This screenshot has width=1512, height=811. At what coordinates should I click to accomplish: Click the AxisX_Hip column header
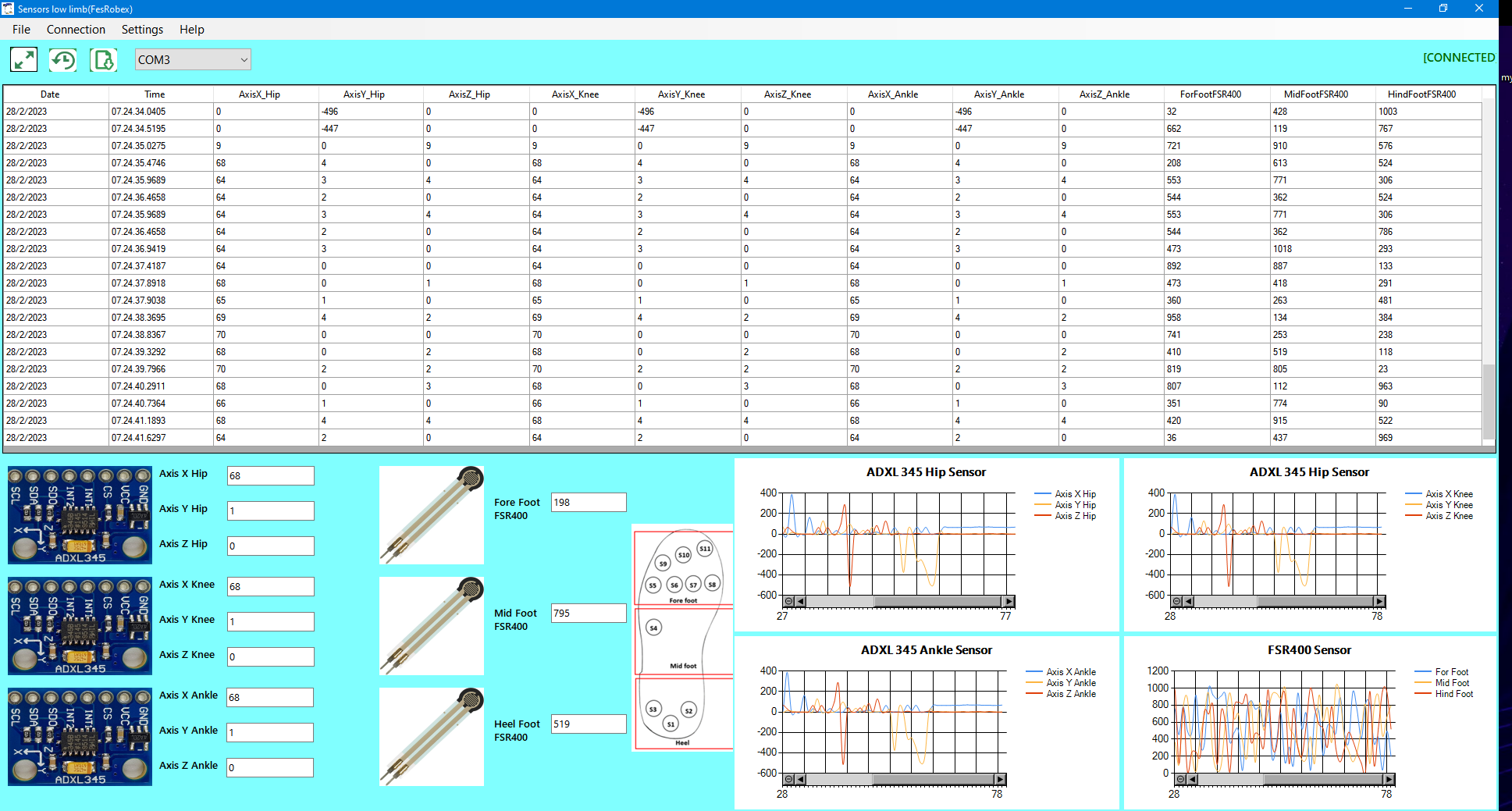pyautogui.click(x=259, y=94)
